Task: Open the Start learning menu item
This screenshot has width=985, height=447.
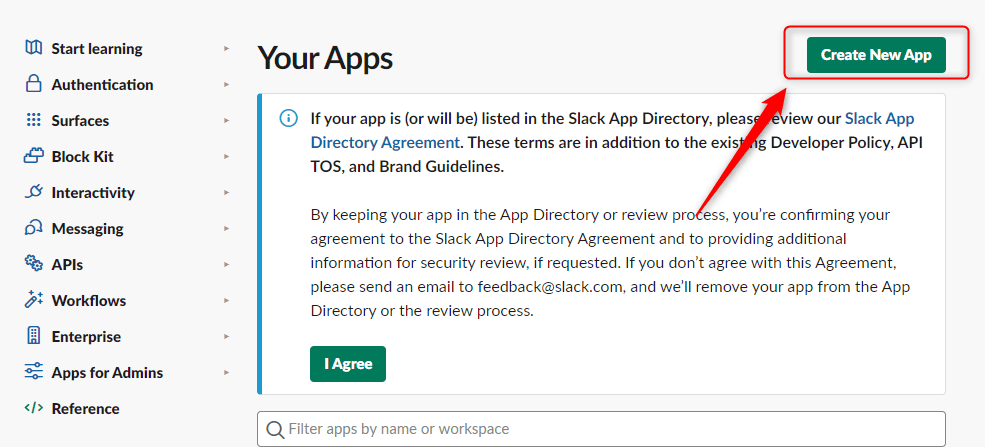Action: tap(97, 48)
